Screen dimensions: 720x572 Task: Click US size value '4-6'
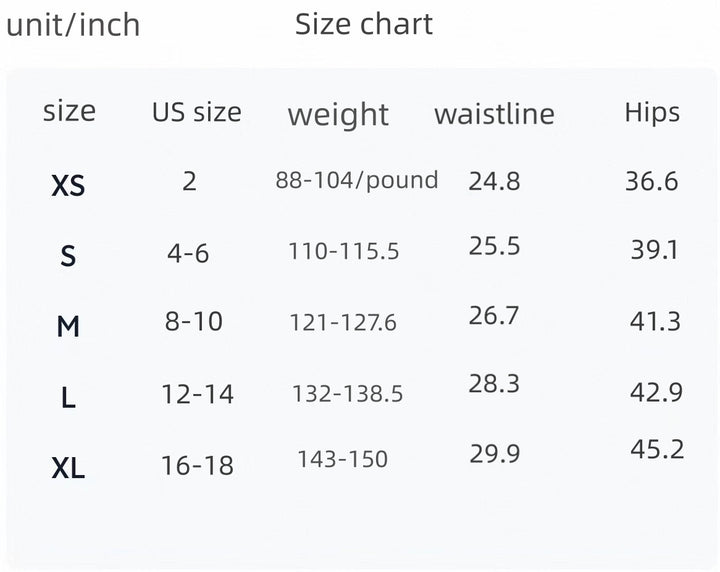click(188, 254)
